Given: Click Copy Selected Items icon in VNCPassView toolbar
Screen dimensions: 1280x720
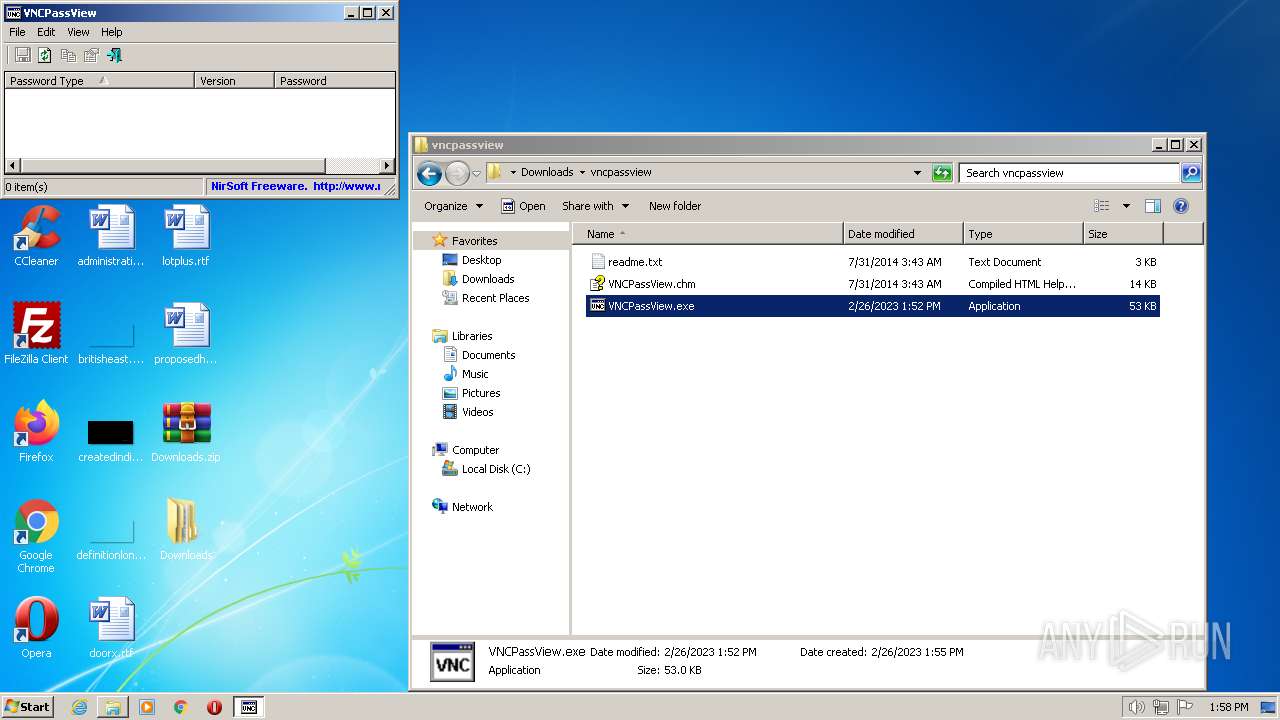Looking at the screenshot, I should click(x=68, y=55).
